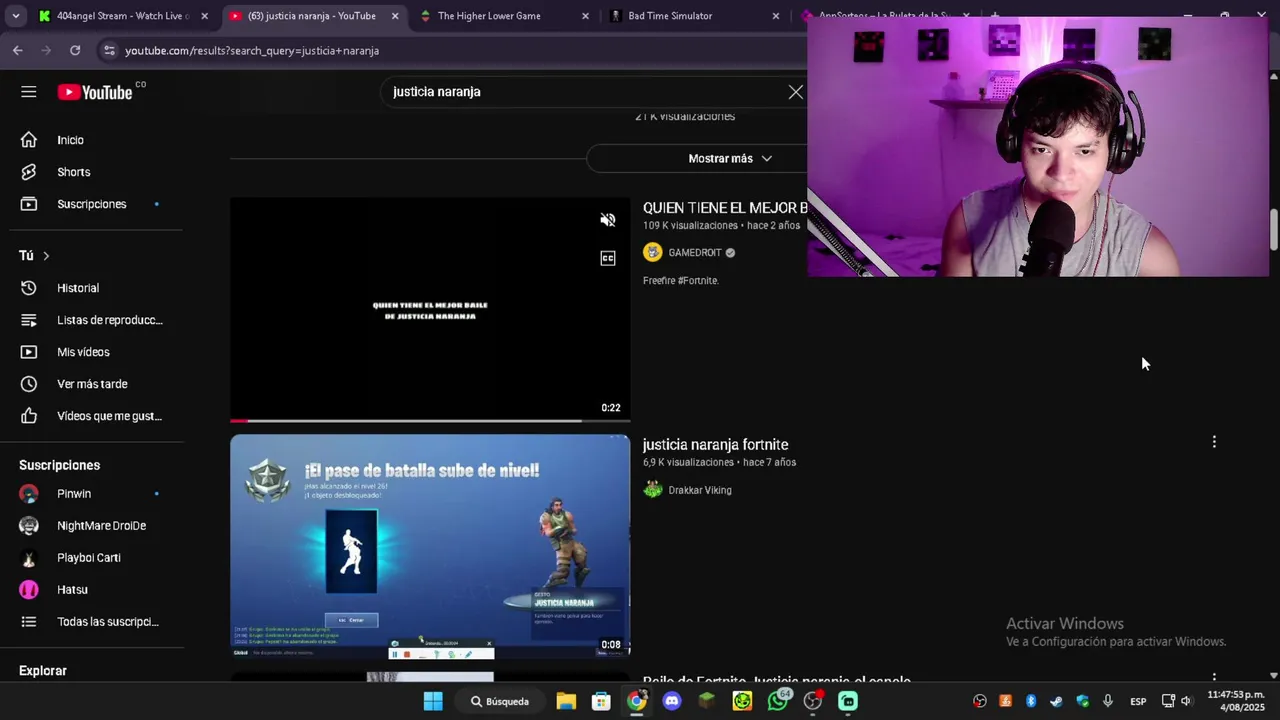
Task: Click the YouTube logo
Action: (95, 92)
